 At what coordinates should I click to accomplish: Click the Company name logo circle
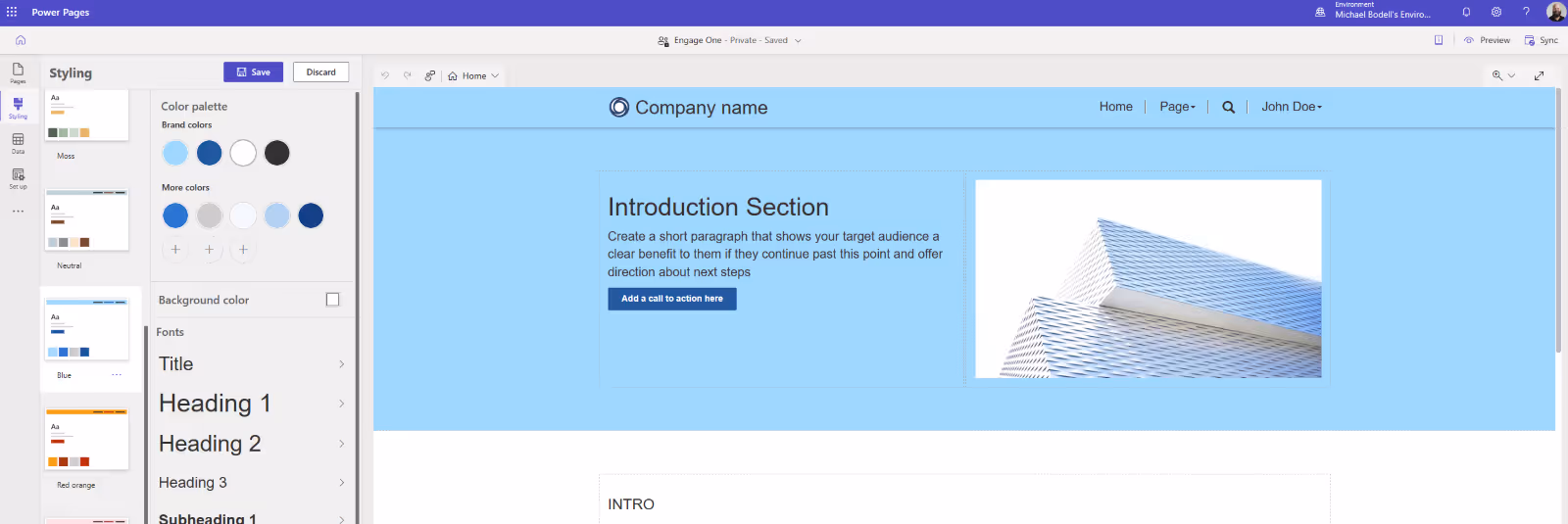pyautogui.click(x=618, y=107)
